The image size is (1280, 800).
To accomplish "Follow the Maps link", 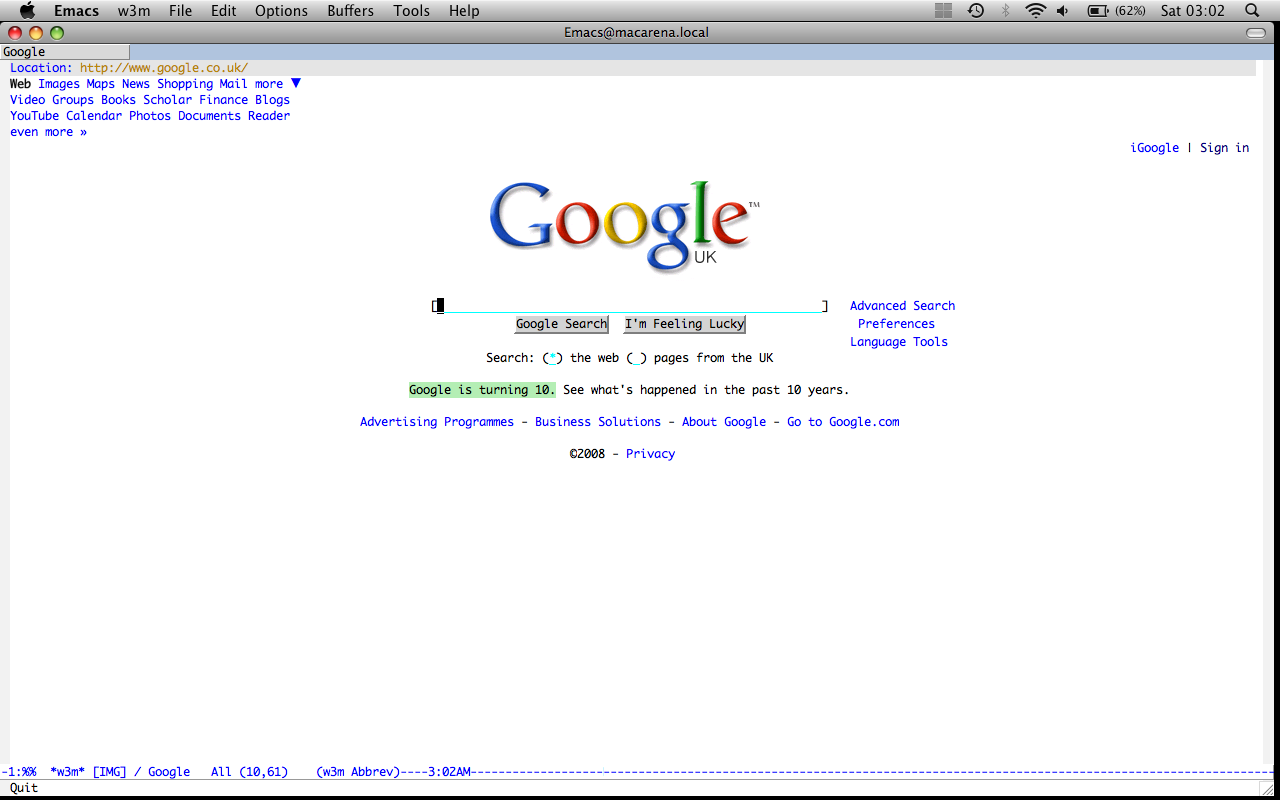I will [100, 84].
